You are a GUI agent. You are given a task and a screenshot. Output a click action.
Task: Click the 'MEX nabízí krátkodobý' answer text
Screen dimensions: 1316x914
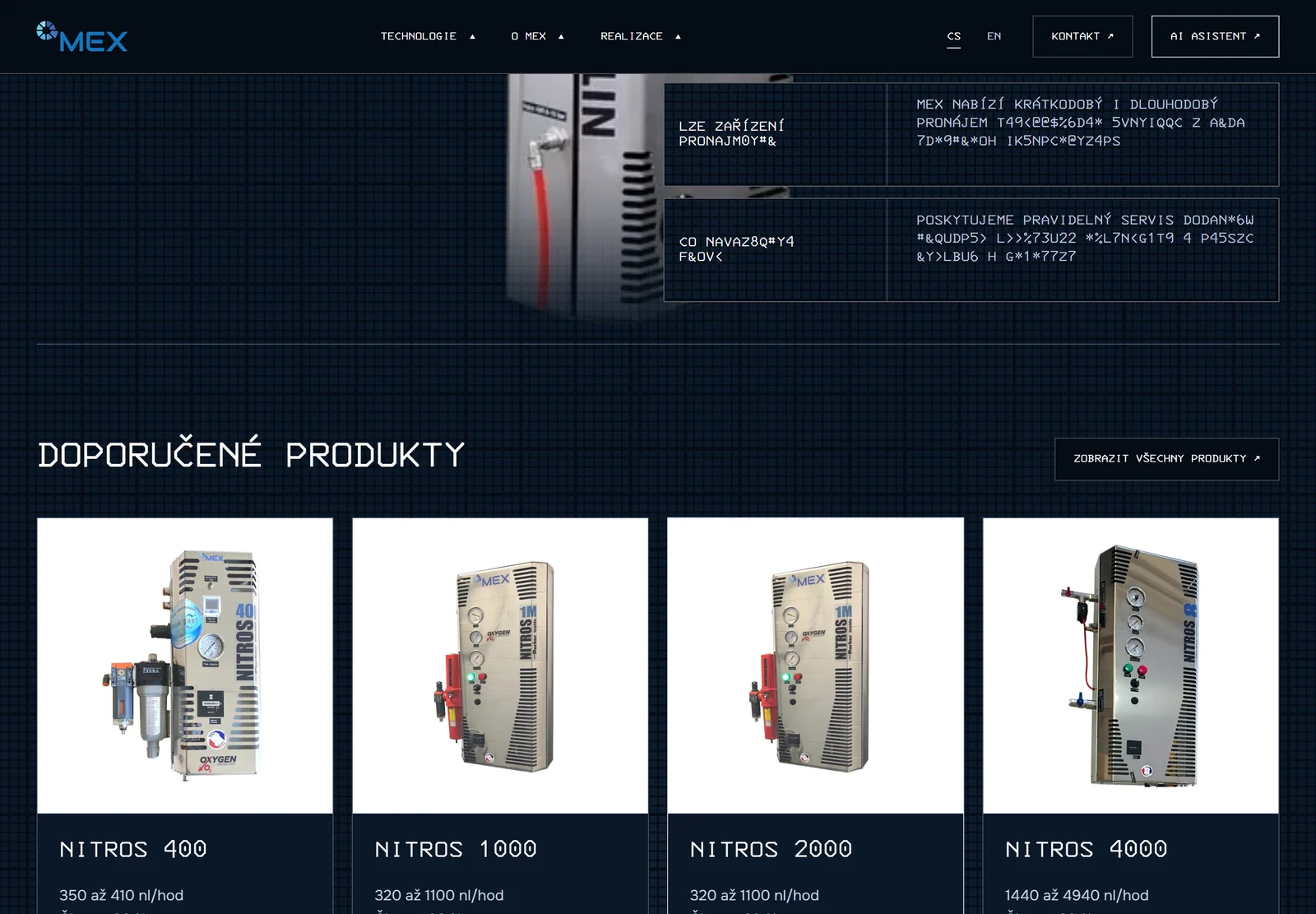coord(1081,123)
